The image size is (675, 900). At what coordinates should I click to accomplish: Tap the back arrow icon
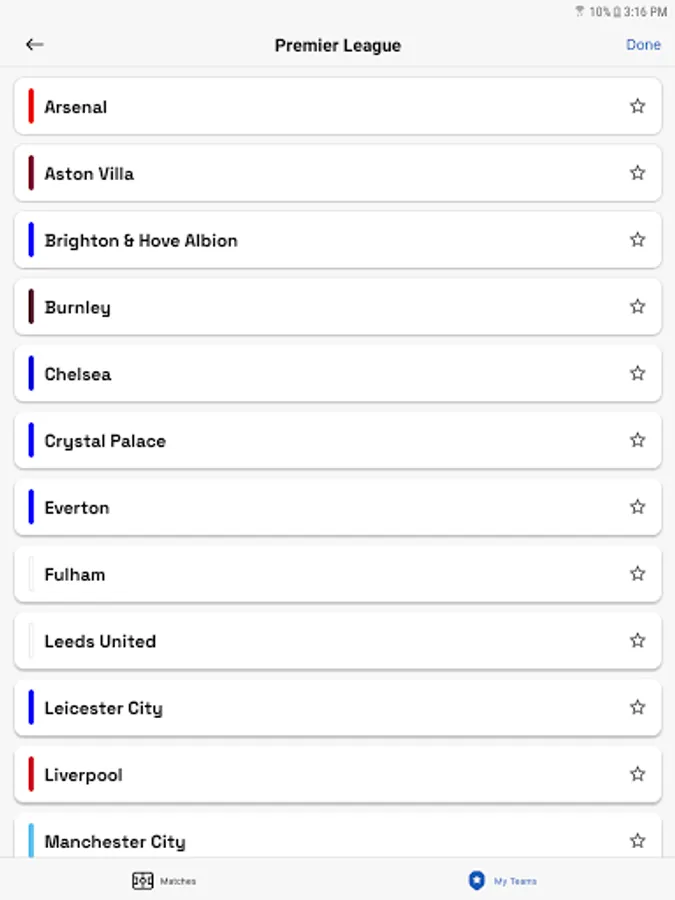point(35,45)
